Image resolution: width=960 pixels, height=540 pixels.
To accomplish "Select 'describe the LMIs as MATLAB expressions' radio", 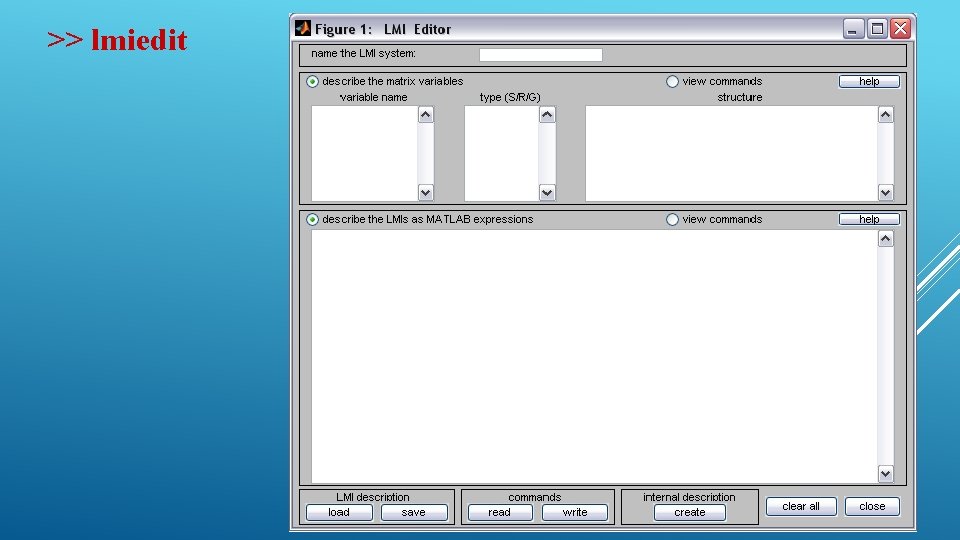I will pyautogui.click(x=312, y=219).
